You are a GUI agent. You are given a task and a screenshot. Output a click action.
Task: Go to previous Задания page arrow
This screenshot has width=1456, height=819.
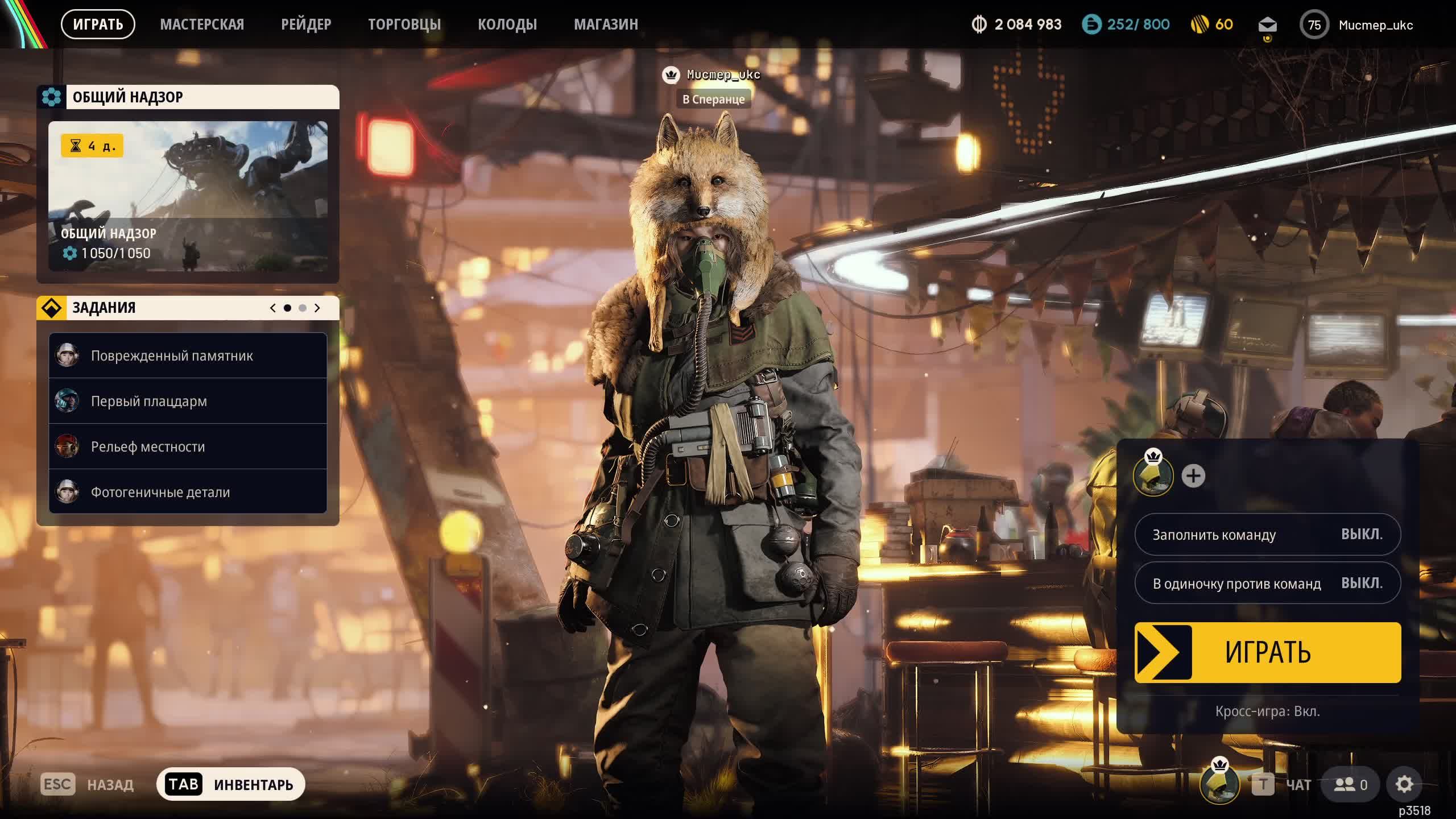[273, 308]
